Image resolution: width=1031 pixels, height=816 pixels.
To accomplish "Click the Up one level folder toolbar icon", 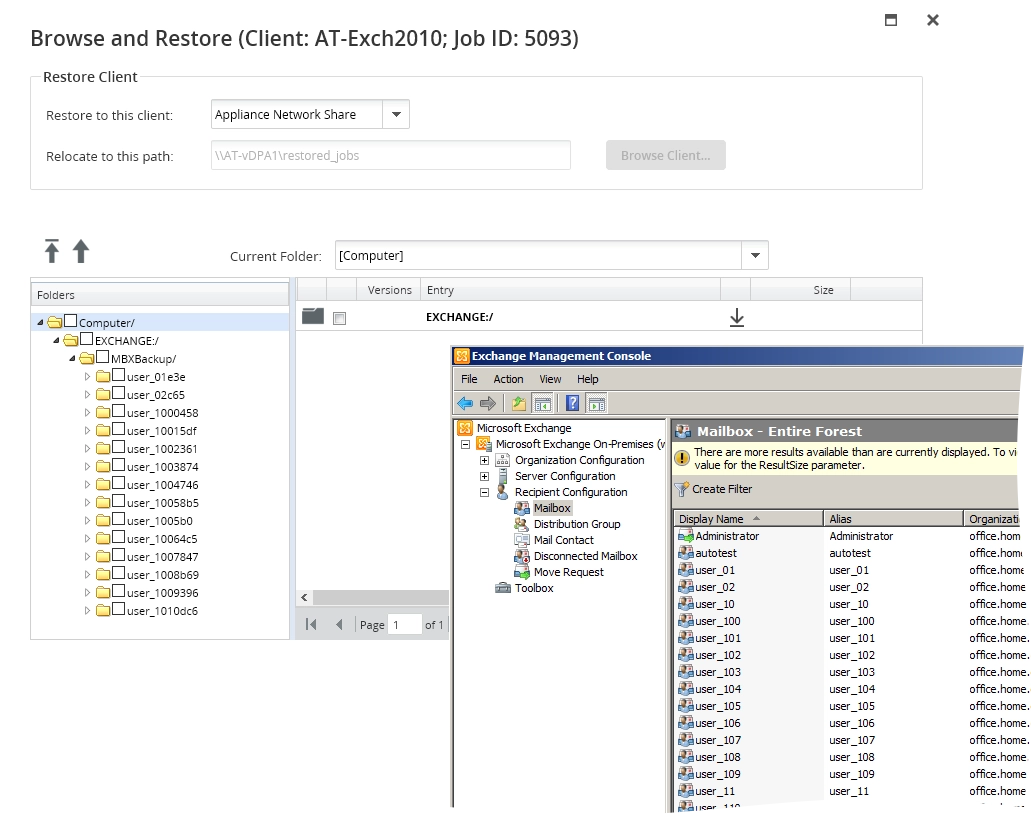I will pos(519,403).
